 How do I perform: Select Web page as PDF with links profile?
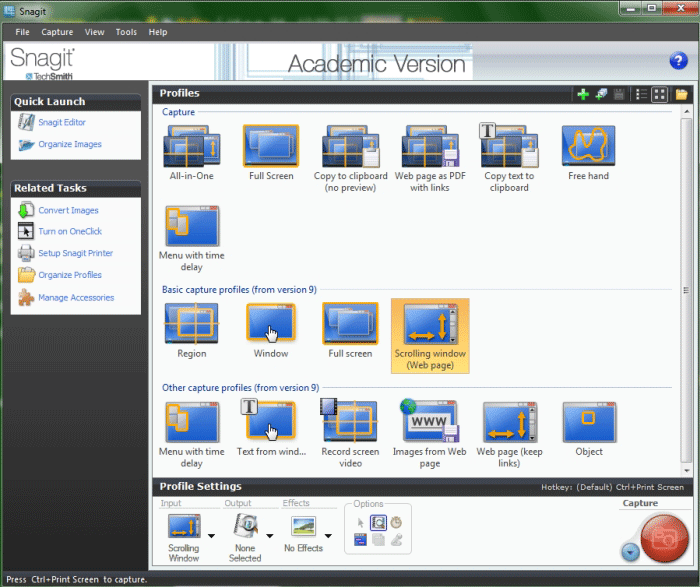click(430, 159)
